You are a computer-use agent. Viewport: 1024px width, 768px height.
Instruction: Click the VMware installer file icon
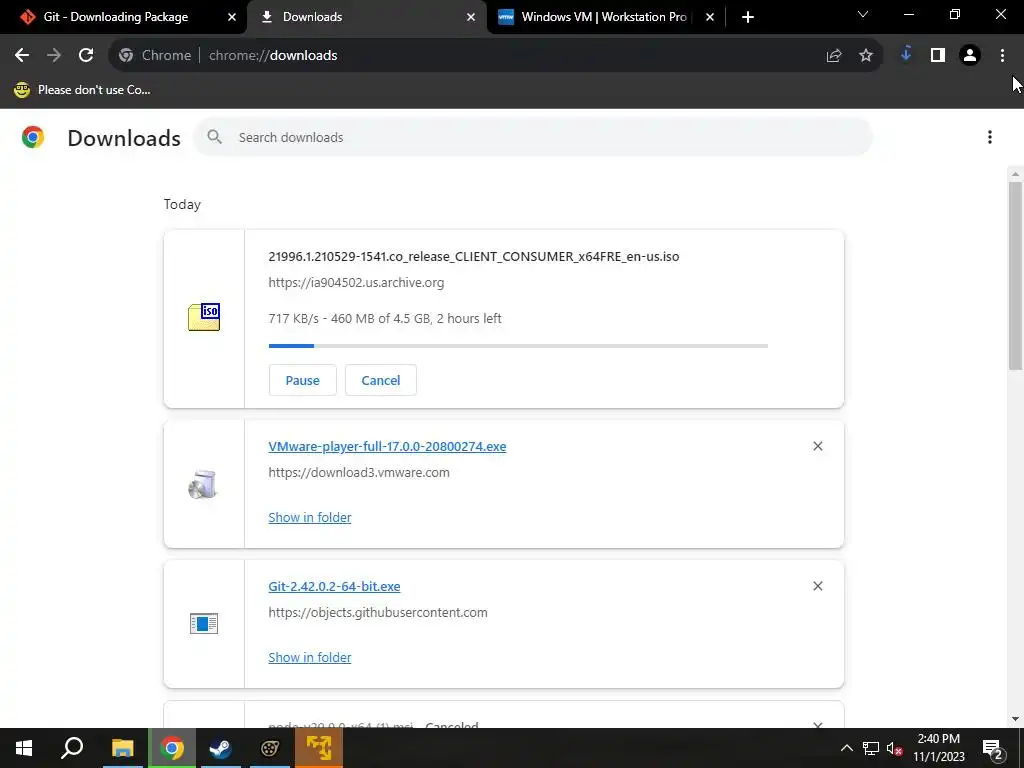(202, 485)
